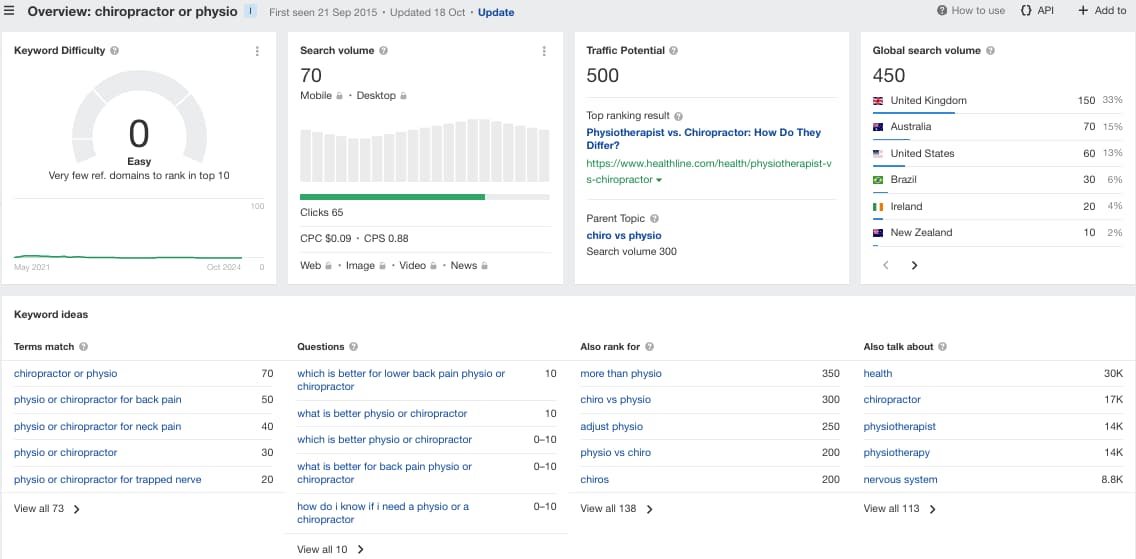Click the Update link
This screenshot has width=1136, height=559.
(x=496, y=12)
